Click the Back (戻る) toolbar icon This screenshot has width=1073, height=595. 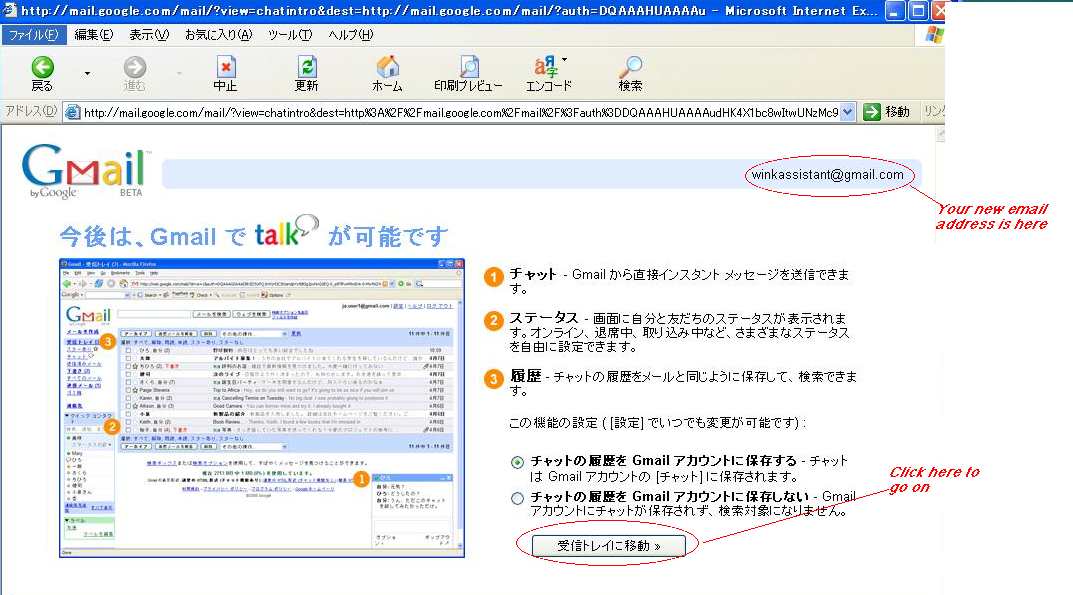click(x=42, y=67)
